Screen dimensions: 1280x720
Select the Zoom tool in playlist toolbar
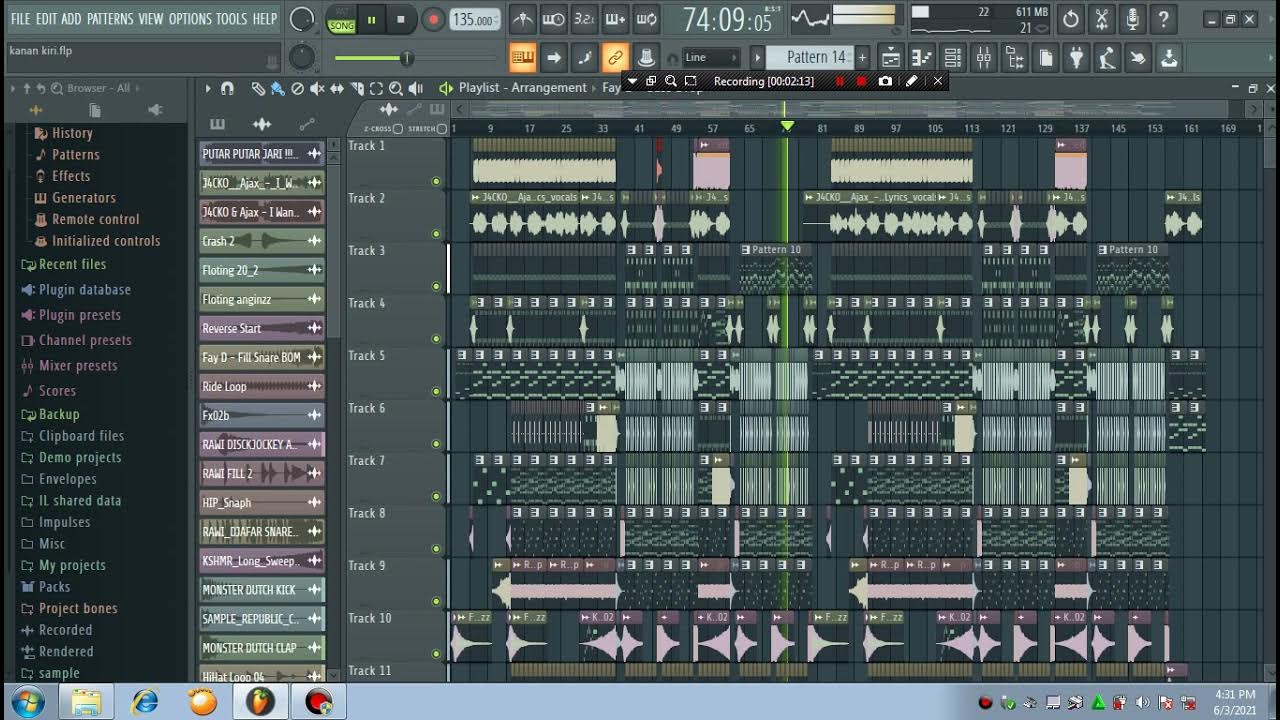(396, 89)
